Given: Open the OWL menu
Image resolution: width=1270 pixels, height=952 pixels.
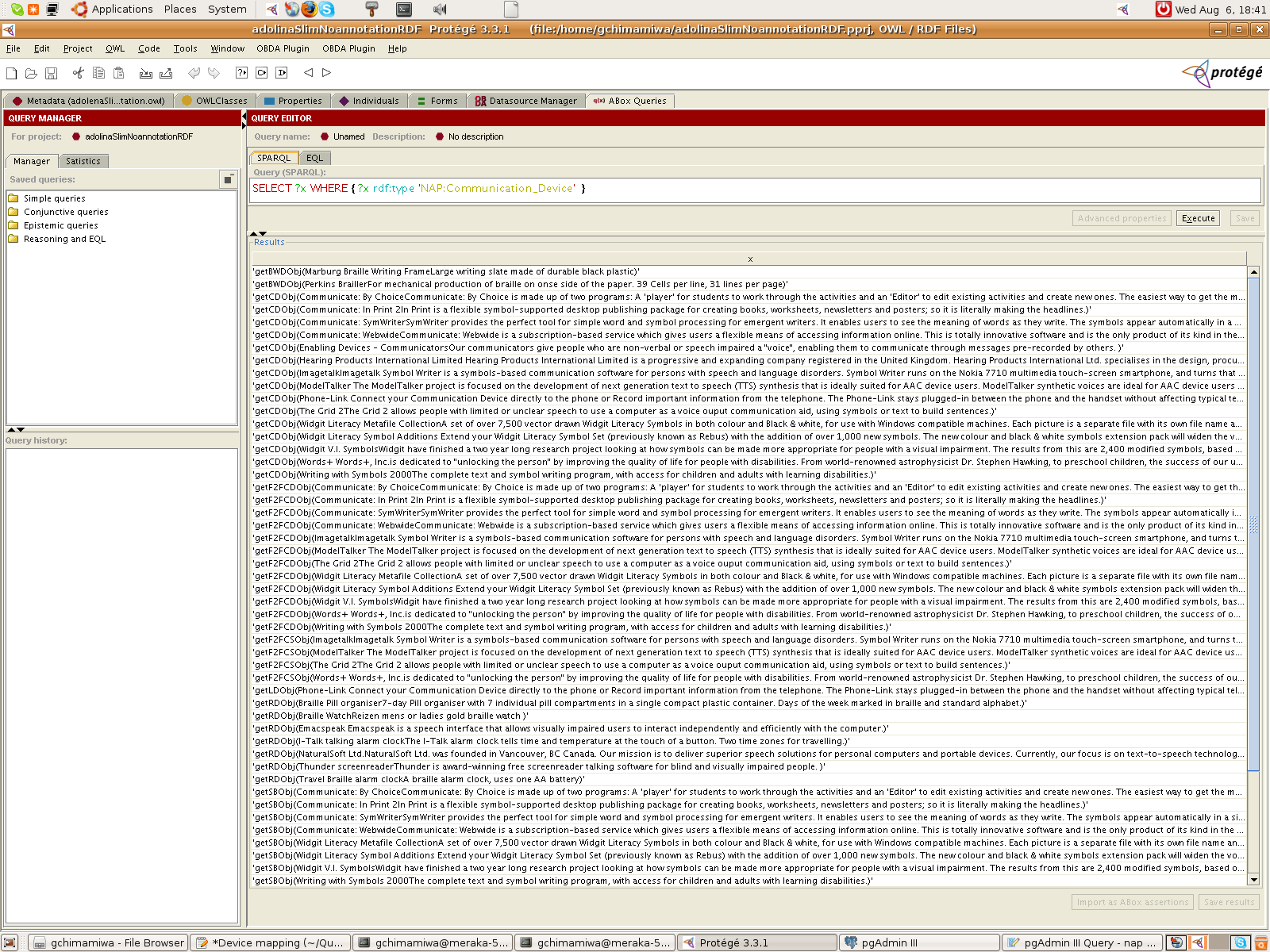Looking at the screenshot, I should 115,48.
